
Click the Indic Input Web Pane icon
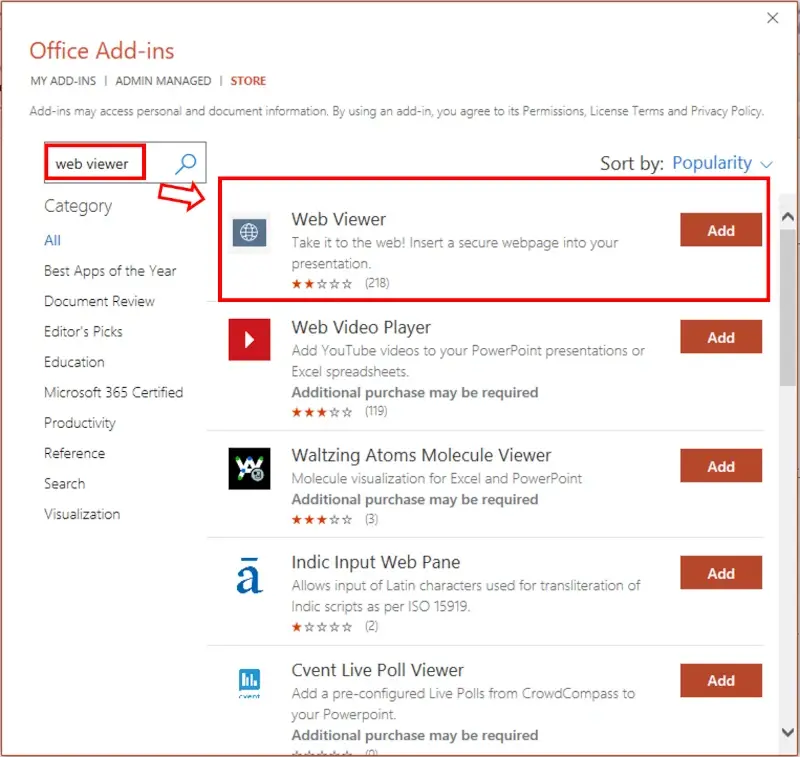pyautogui.click(x=249, y=575)
